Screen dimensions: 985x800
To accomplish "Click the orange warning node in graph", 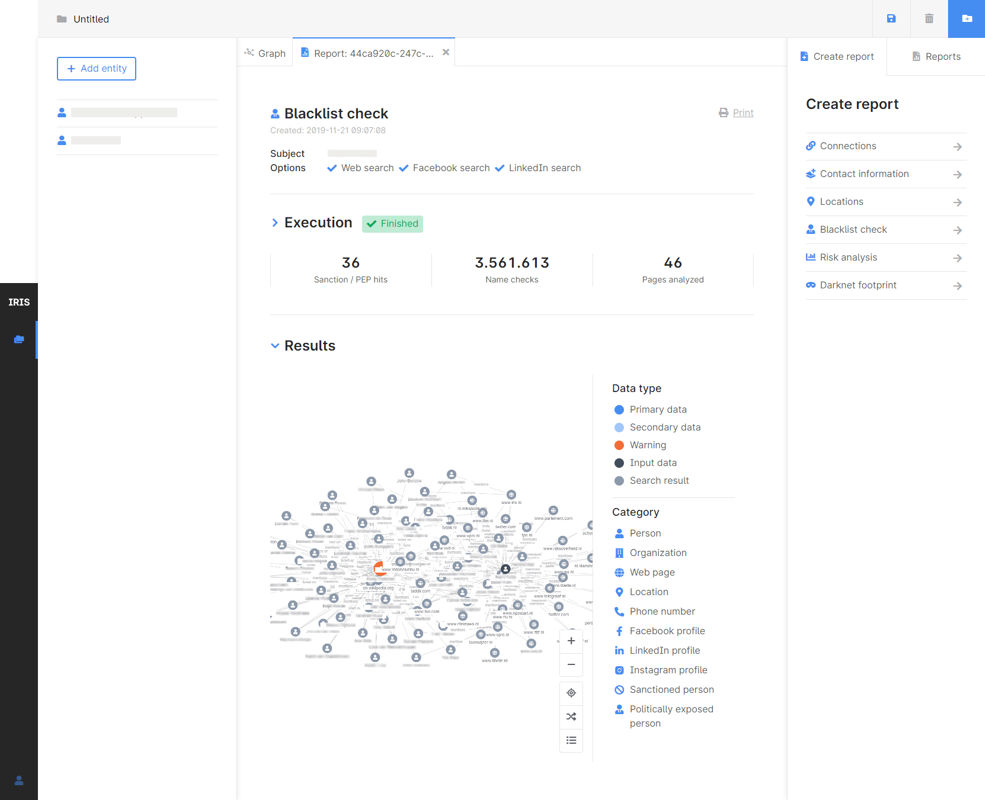I will pos(380,568).
